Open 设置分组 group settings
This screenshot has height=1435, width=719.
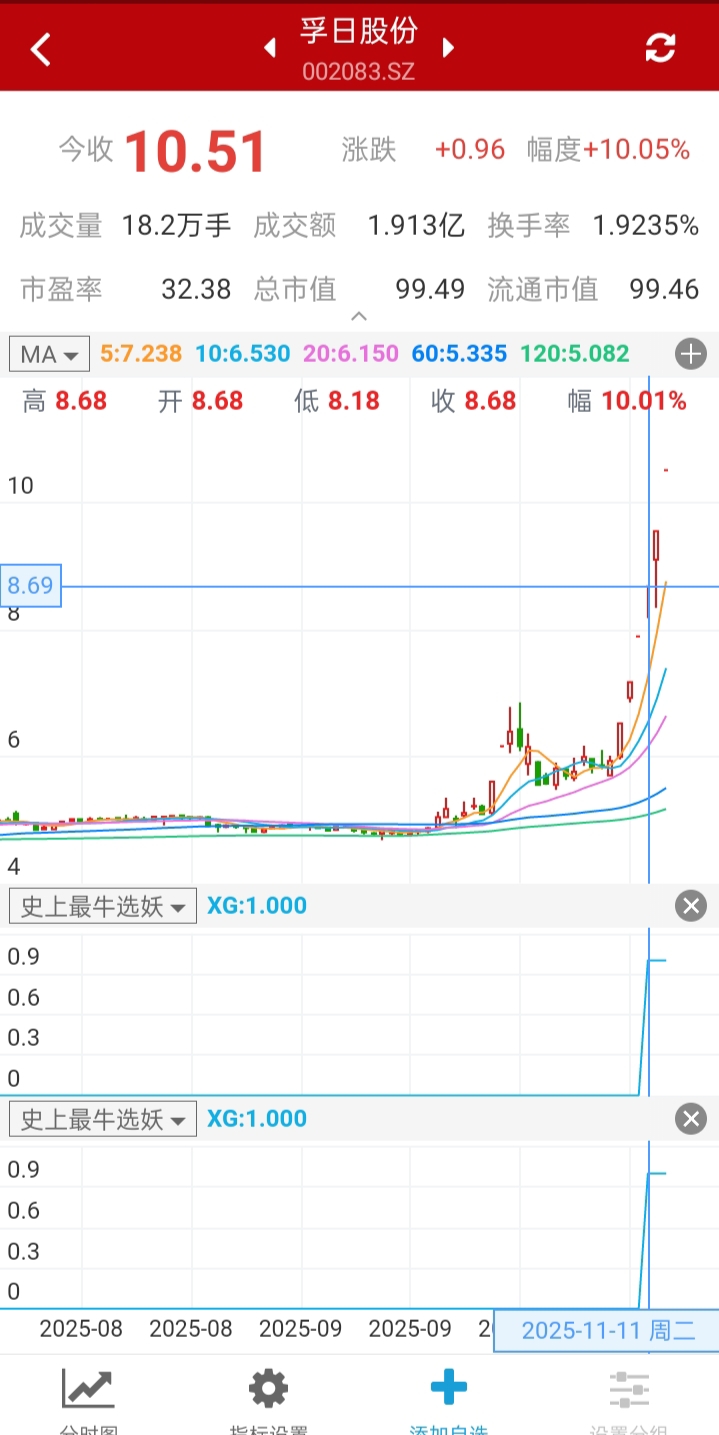click(x=628, y=1395)
